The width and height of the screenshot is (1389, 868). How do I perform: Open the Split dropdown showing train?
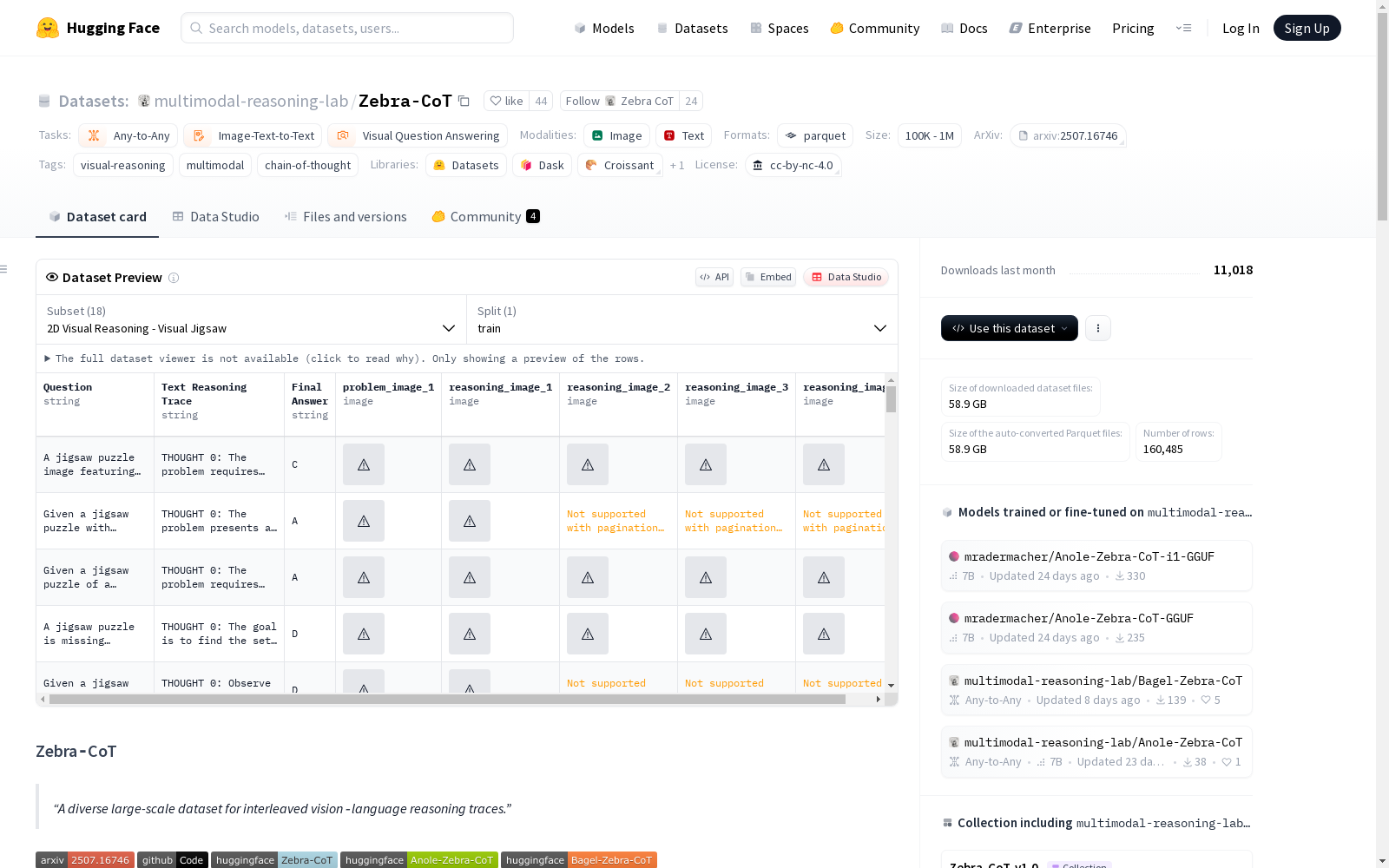(682, 319)
